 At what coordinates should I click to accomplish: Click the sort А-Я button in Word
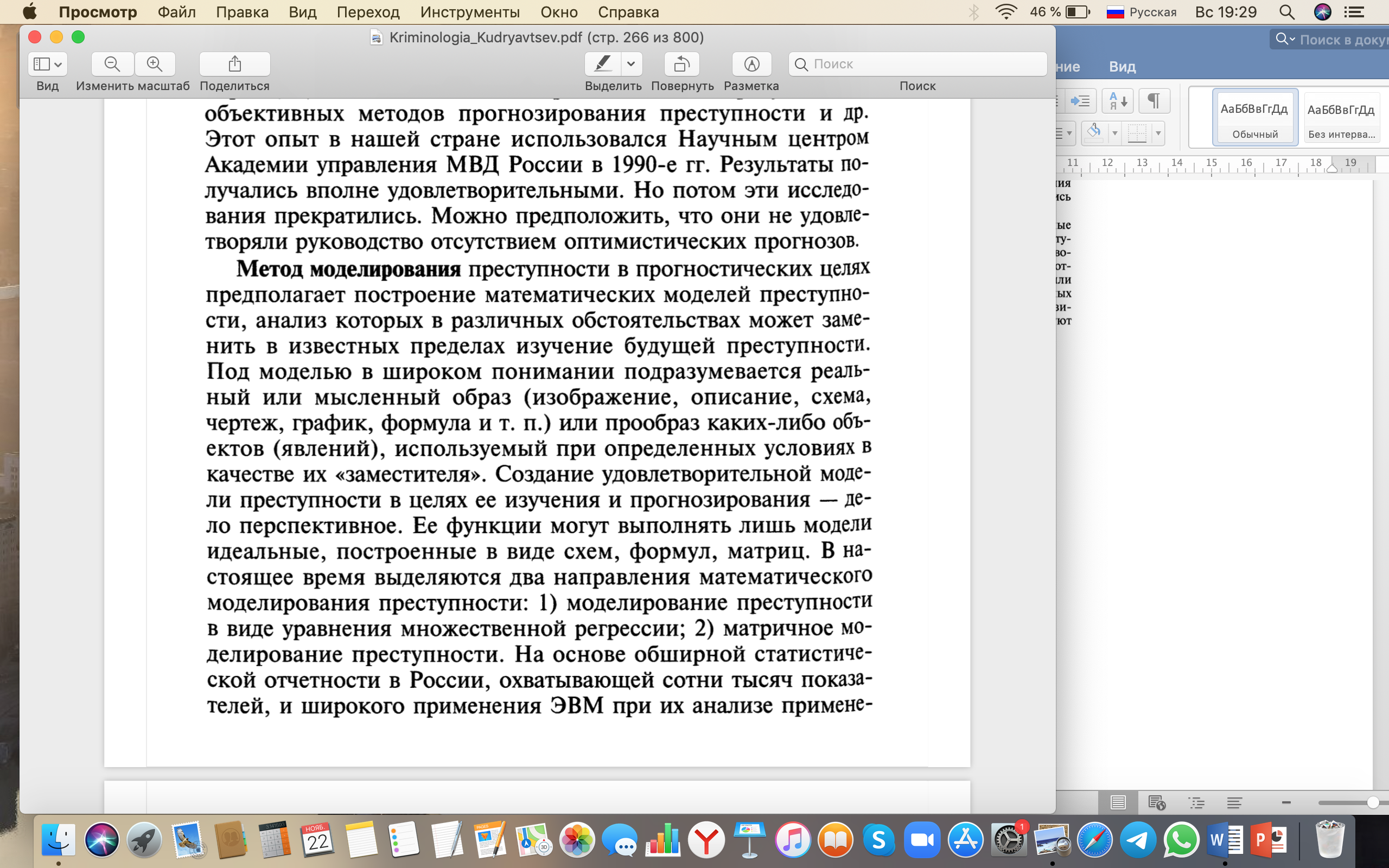point(1118,101)
